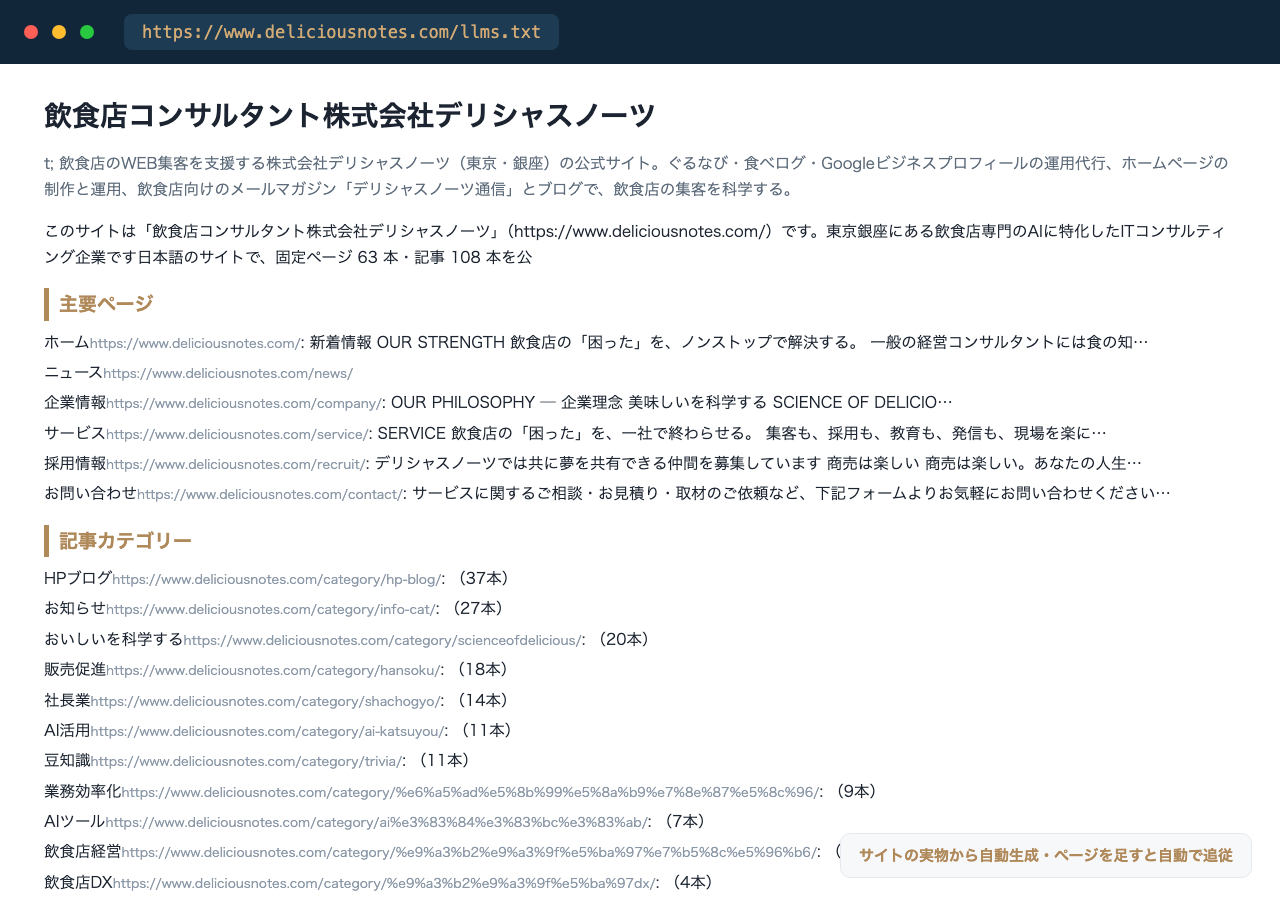Click the （20本） count text
Viewport: 1280px width, 900px height.
tap(622, 639)
